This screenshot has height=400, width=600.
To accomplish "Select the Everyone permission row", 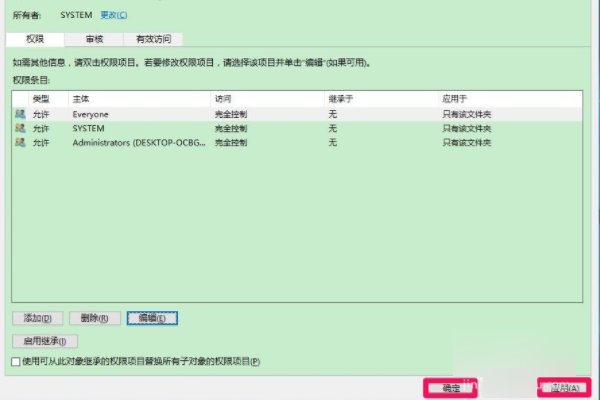I will (297, 114).
